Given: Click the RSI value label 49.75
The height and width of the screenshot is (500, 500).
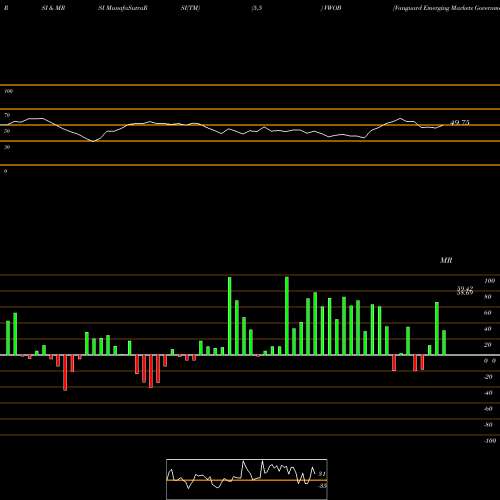Looking at the screenshot, I should (x=460, y=123).
